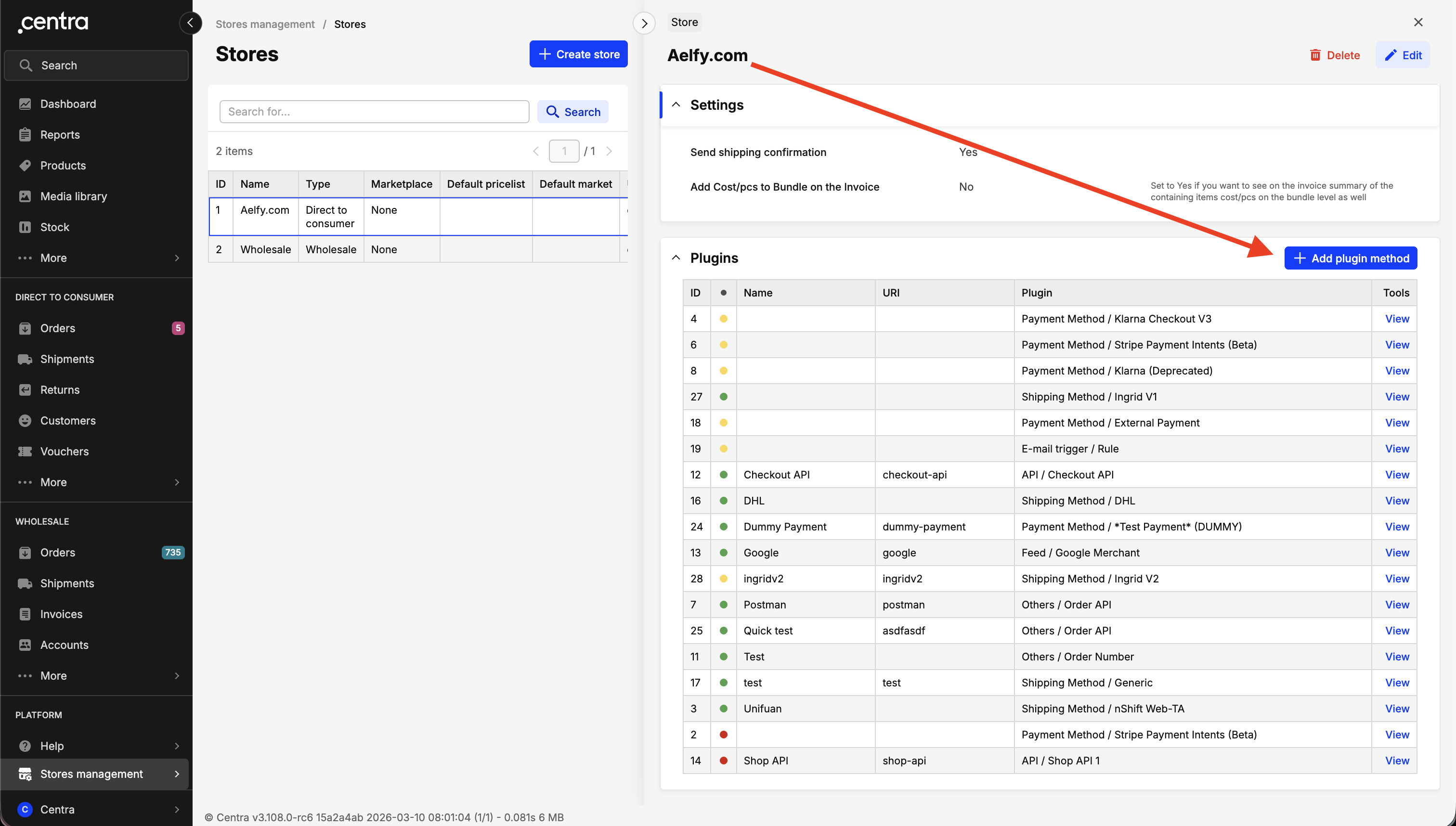Open Stores management menu item

coord(91,774)
